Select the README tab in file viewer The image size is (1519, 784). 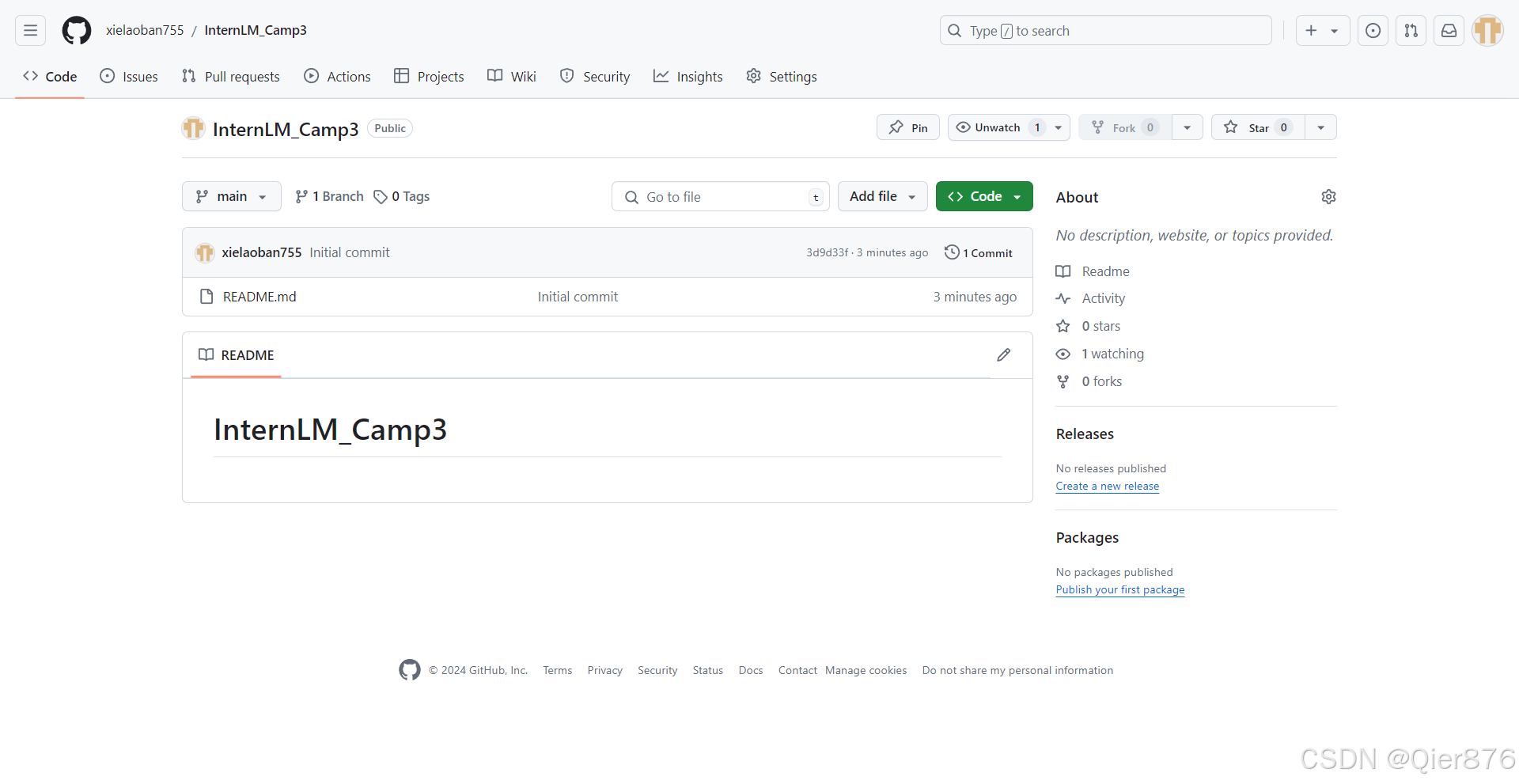point(237,355)
